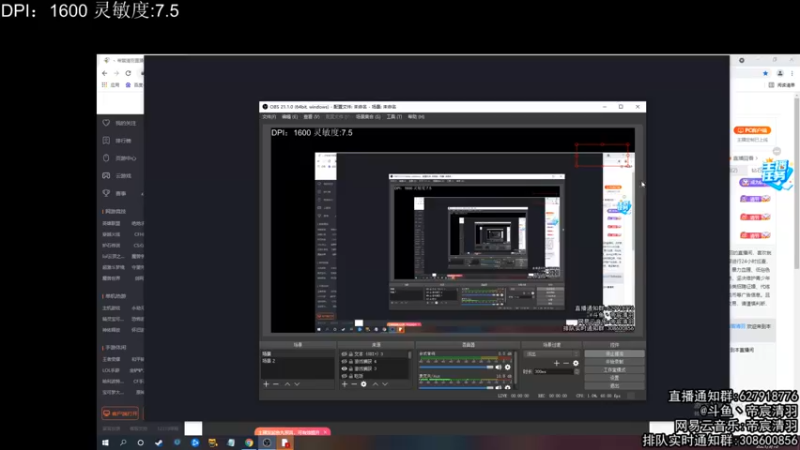Open OBS from the taskbar

tap(267, 443)
